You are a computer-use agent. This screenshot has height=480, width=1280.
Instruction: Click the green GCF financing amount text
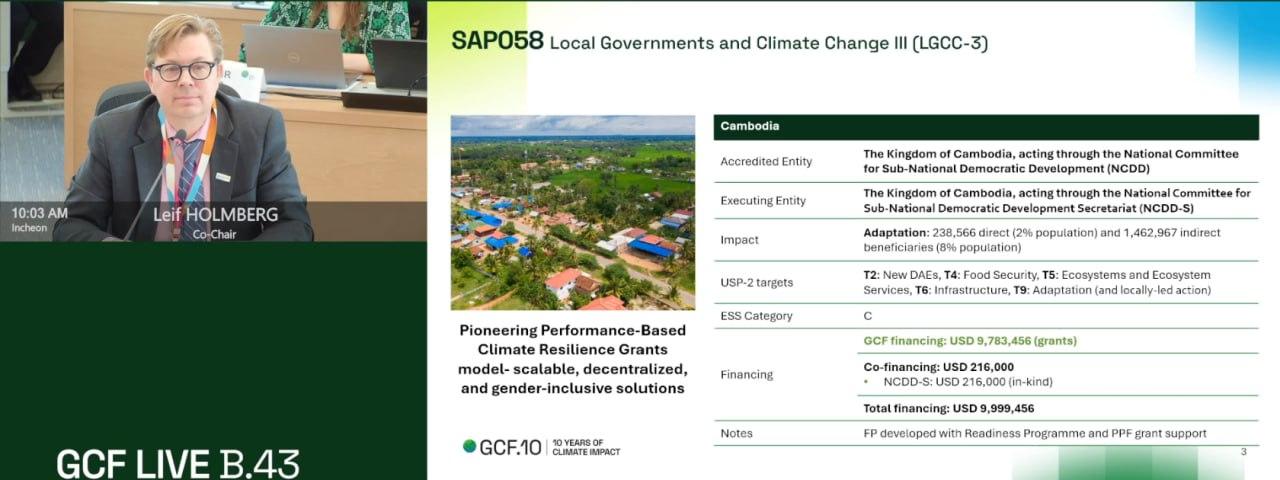click(970, 341)
